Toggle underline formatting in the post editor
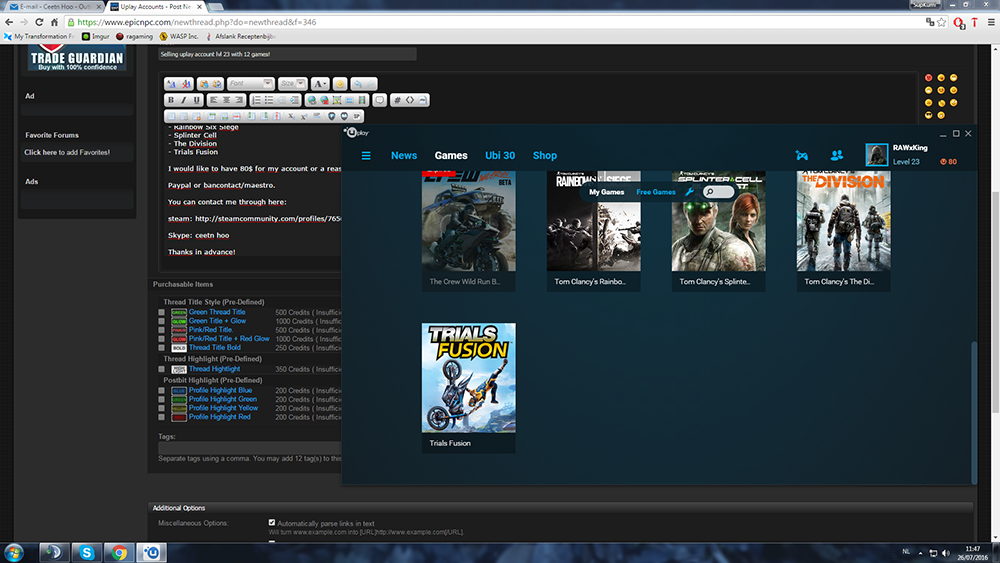The image size is (1000, 563). [196, 100]
